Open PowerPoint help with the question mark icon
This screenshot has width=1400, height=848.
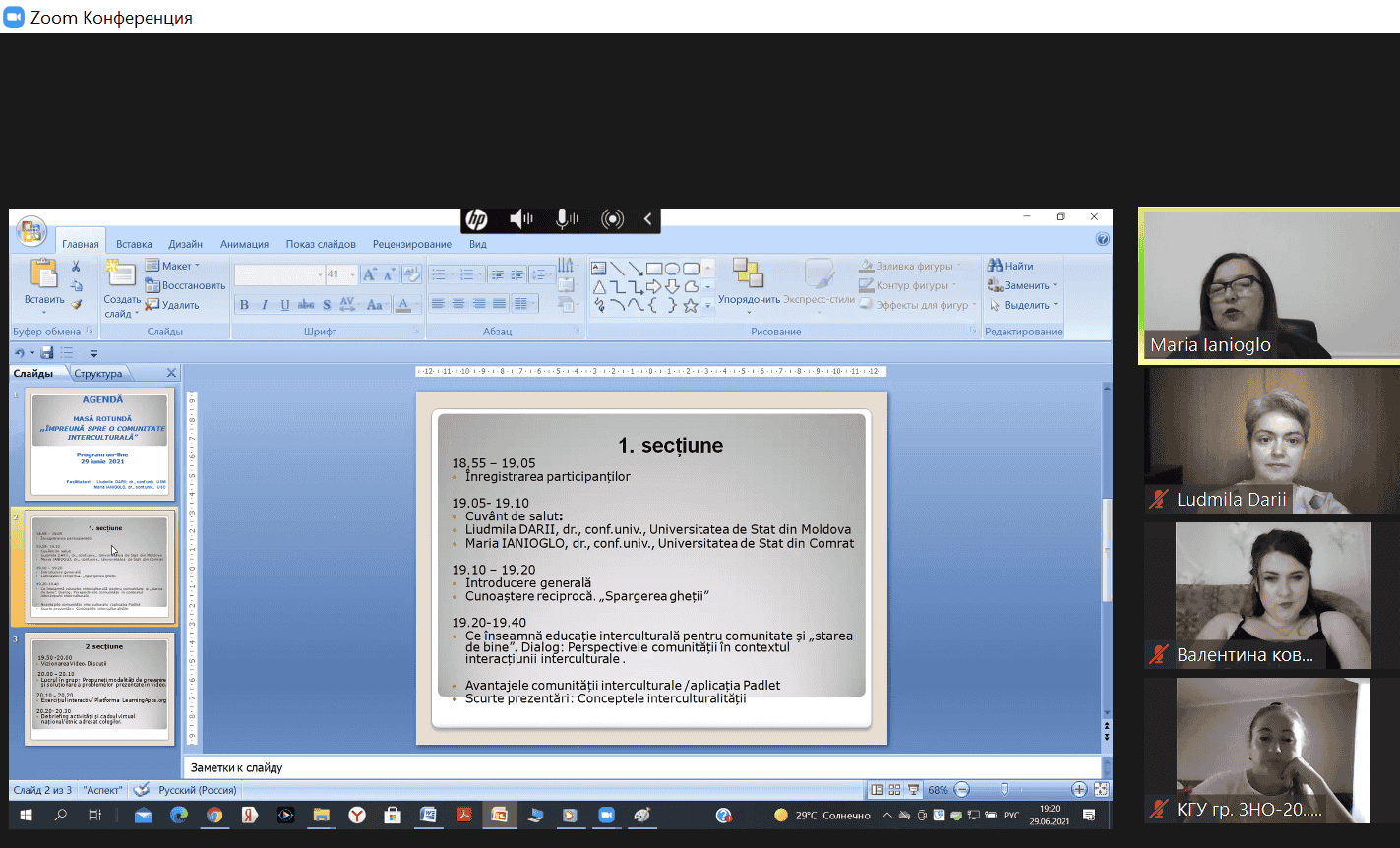coord(1102,239)
